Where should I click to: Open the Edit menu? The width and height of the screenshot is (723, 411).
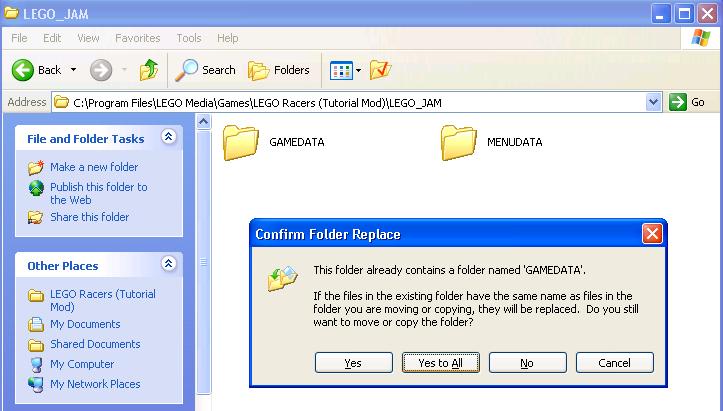coord(52,38)
